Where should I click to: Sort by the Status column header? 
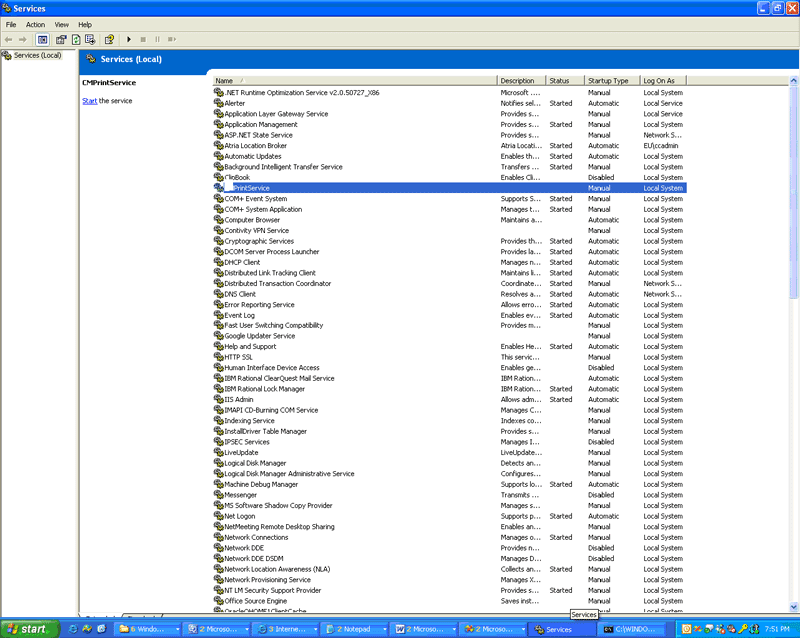click(565, 81)
